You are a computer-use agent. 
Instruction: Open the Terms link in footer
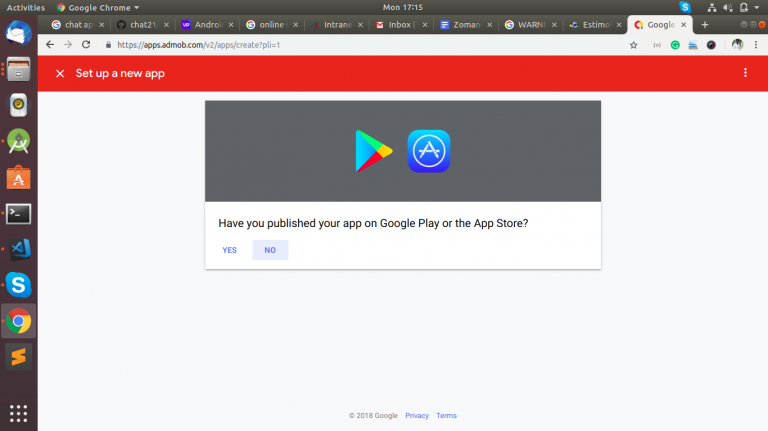(x=446, y=415)
